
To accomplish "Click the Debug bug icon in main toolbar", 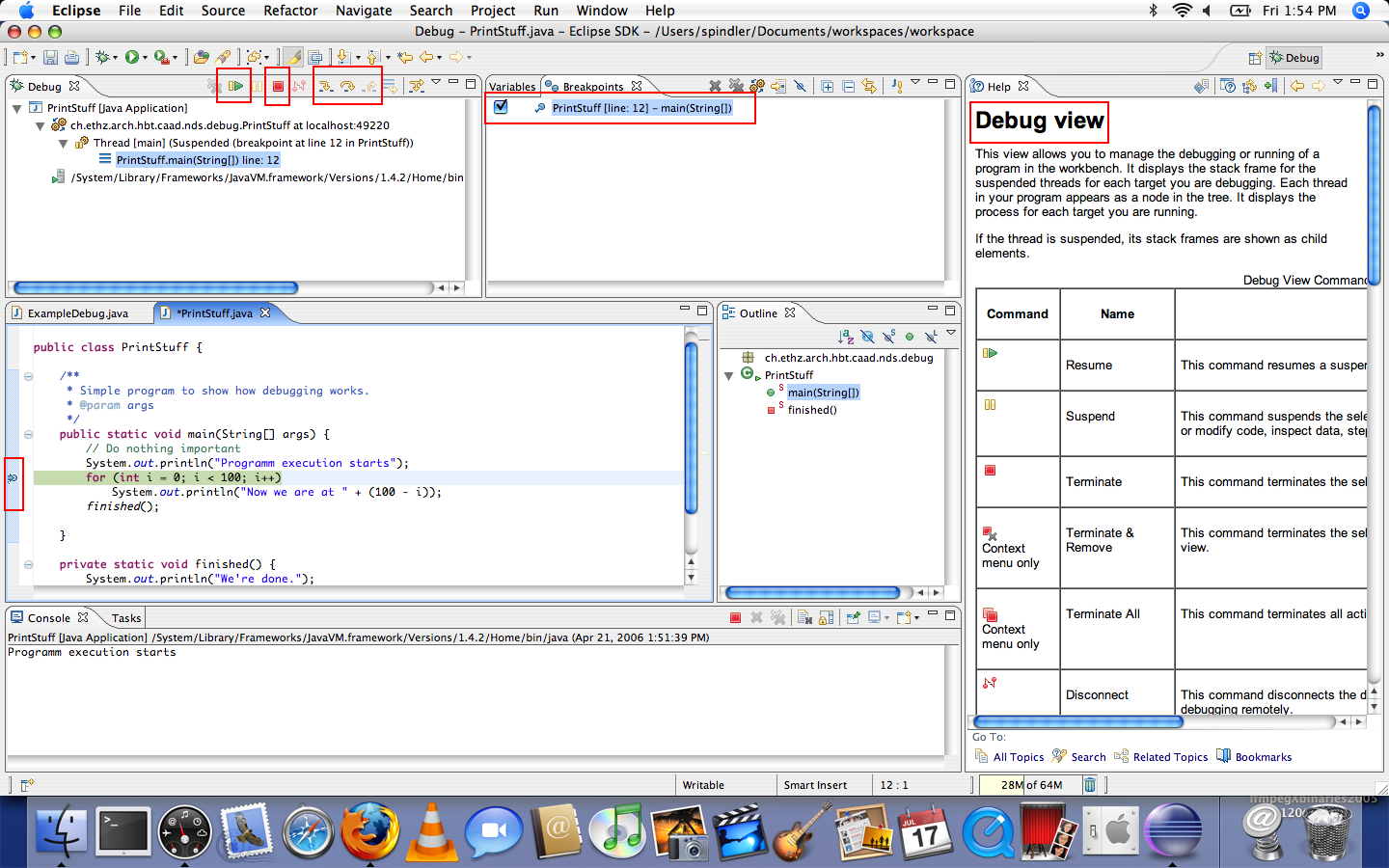I will pyautogui.click(x=101, y=58).
